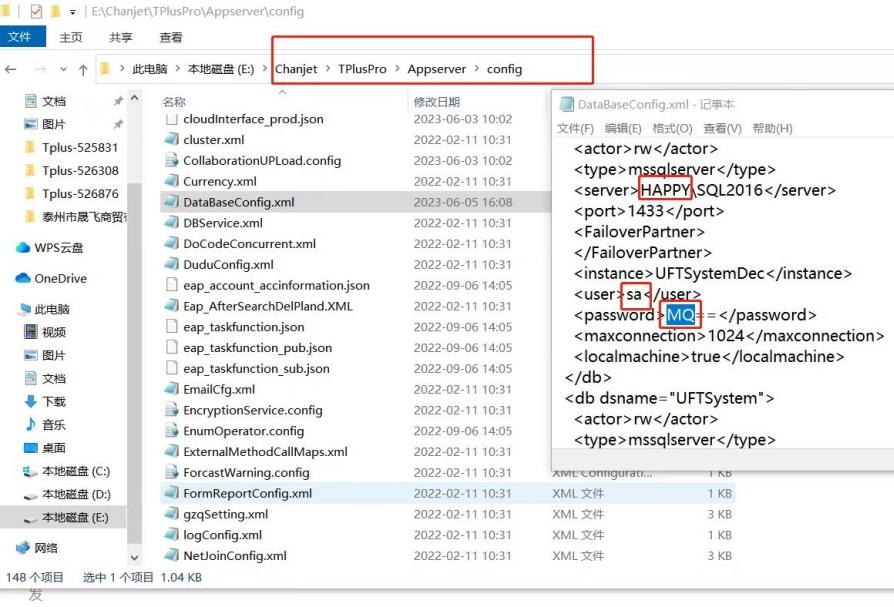Click 此电脑 in the address breadcrumb
Viewport: 894px width, 607px height.
(149, 69)
